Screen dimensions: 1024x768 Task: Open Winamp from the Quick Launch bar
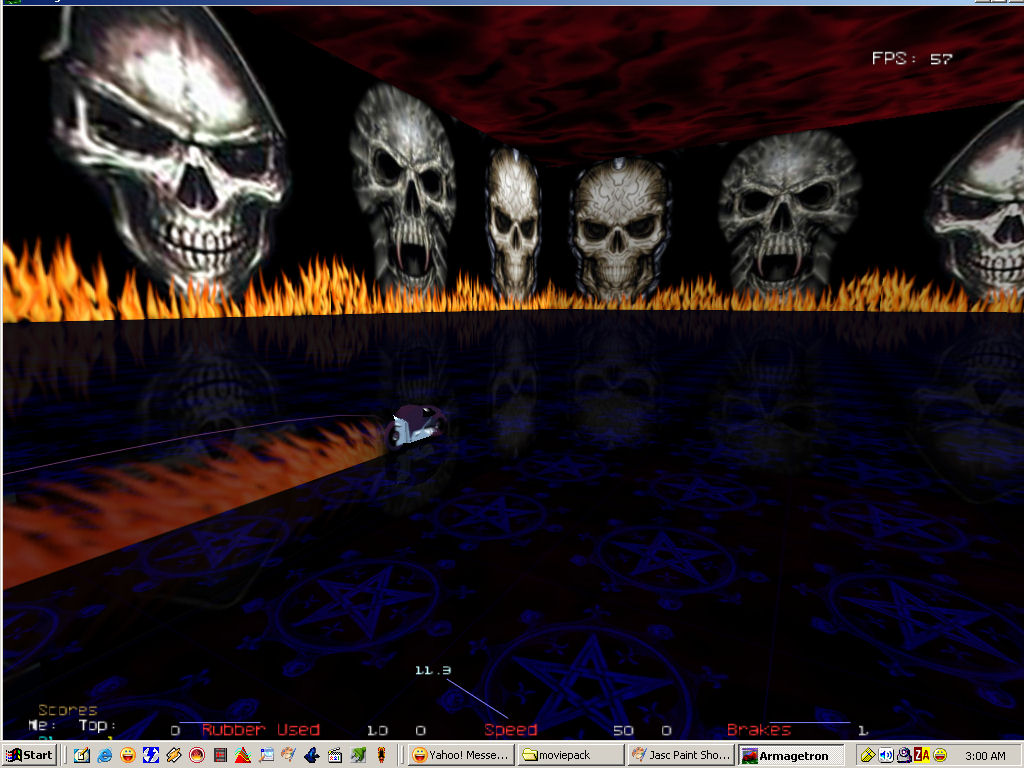(173, 755)
